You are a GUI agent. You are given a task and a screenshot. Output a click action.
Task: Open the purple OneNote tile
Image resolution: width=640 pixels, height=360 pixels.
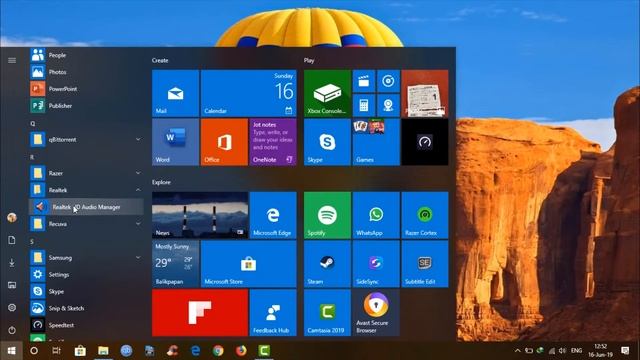pyautogui.click(x=273, y=142)
